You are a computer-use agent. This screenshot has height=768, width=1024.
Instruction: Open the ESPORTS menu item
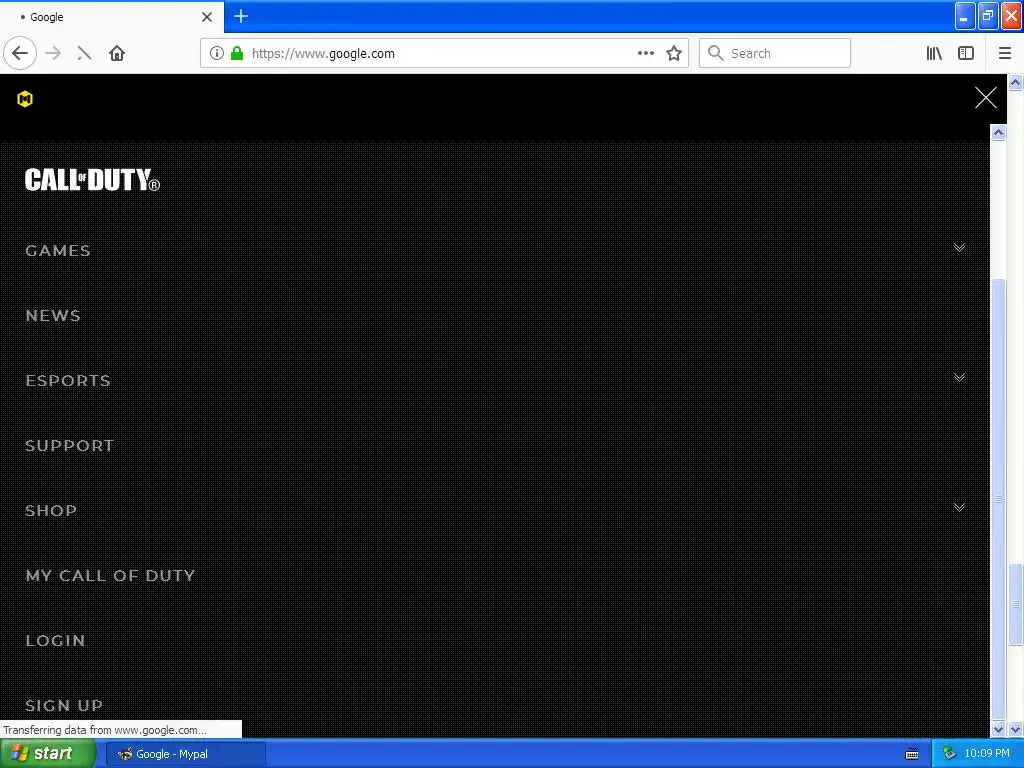coord(68,381)
